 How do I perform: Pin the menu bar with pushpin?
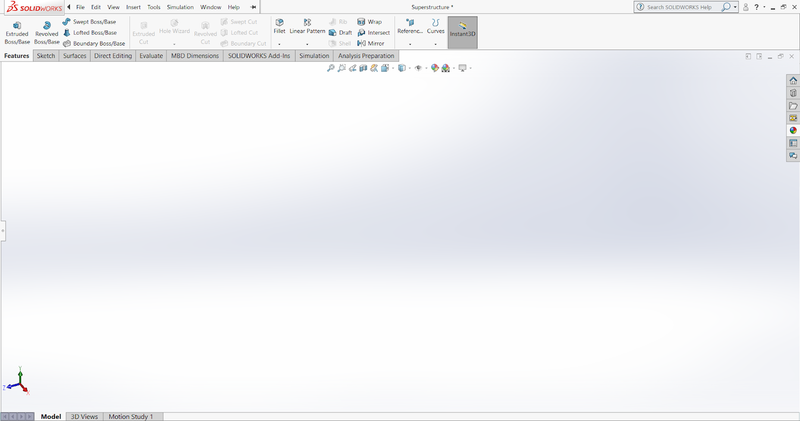pyautogui.click(x=253, y=7)
